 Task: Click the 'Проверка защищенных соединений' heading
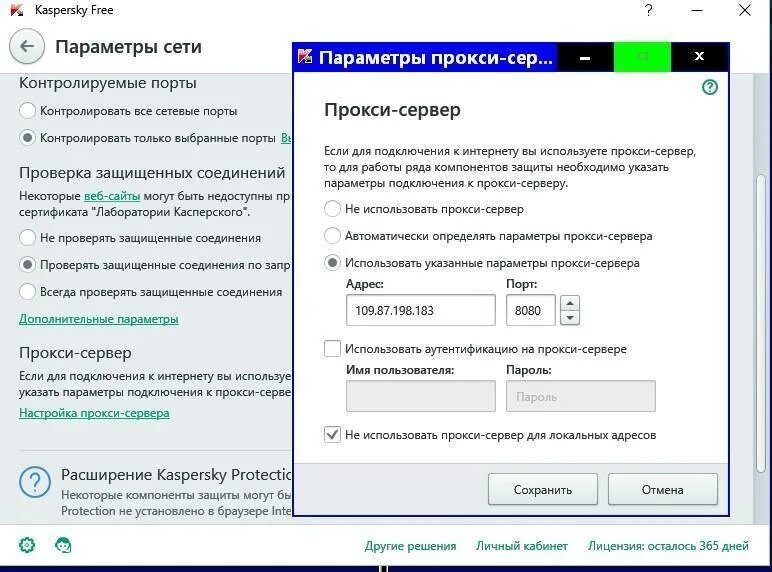pos(152,173)
